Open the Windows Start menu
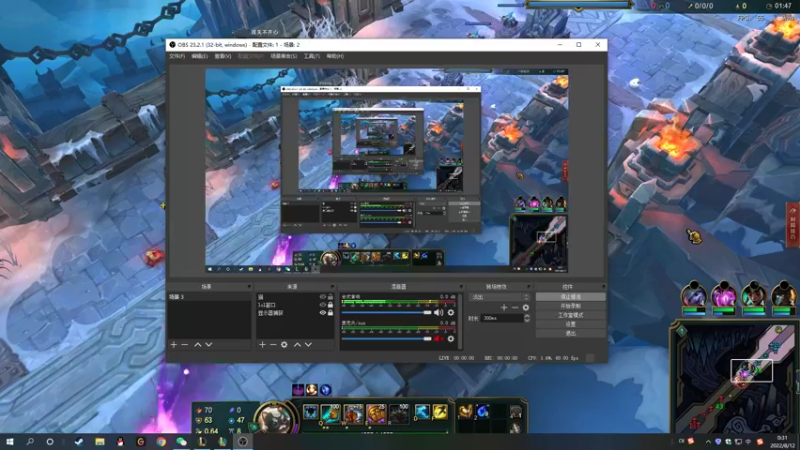This screenshot has height=450, width=800. 10,441
